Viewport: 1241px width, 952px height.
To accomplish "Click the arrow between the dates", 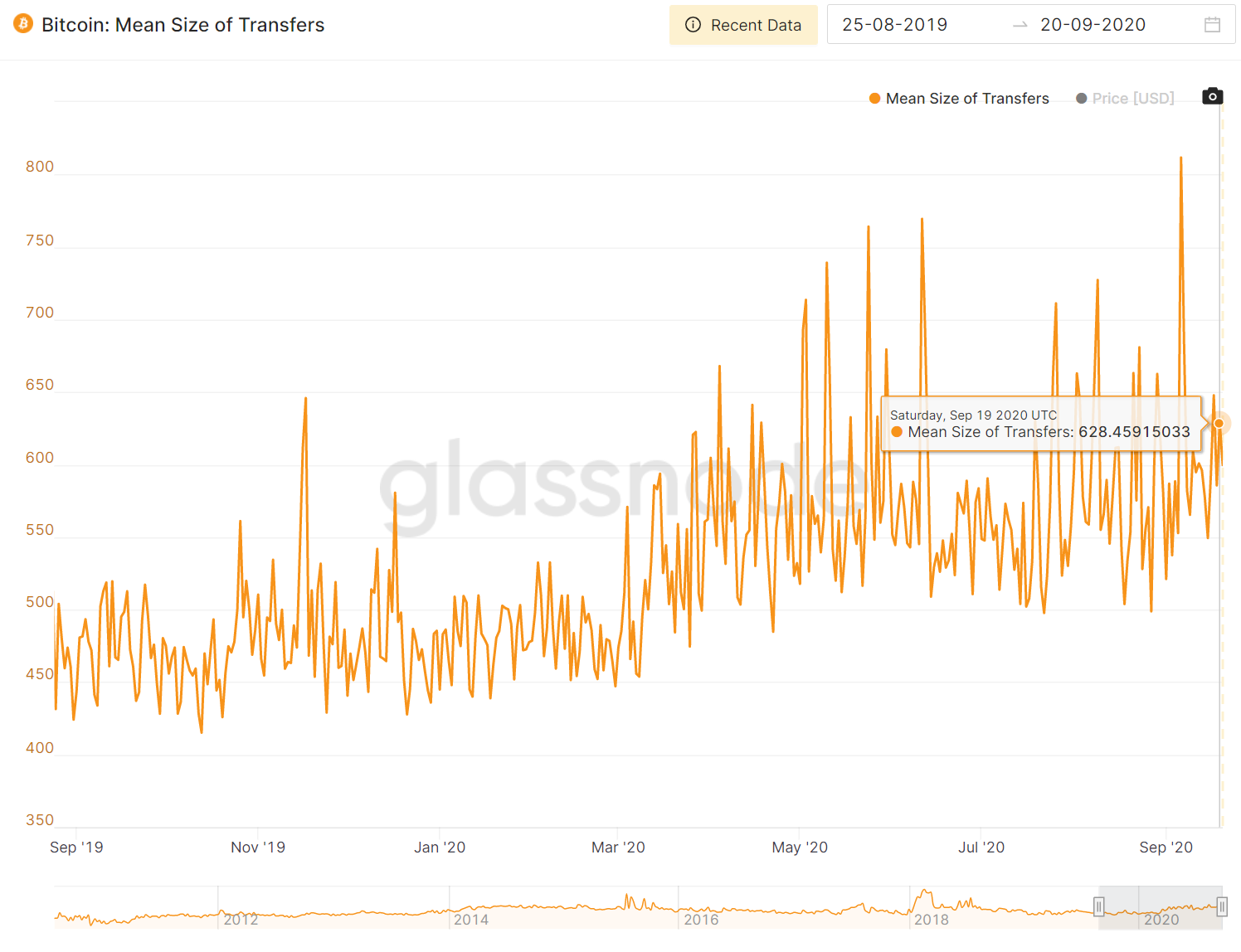I will tap(1020, 25).
